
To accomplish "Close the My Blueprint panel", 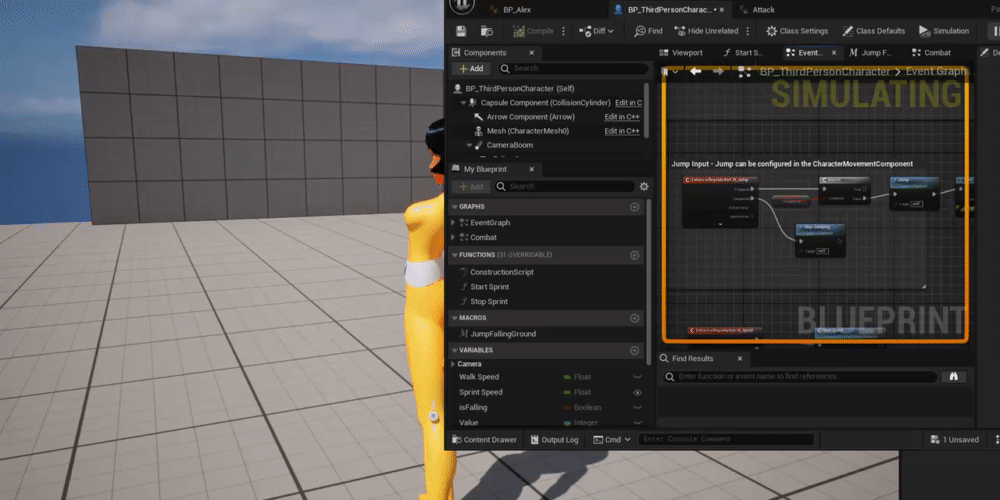I will point(531,169).
